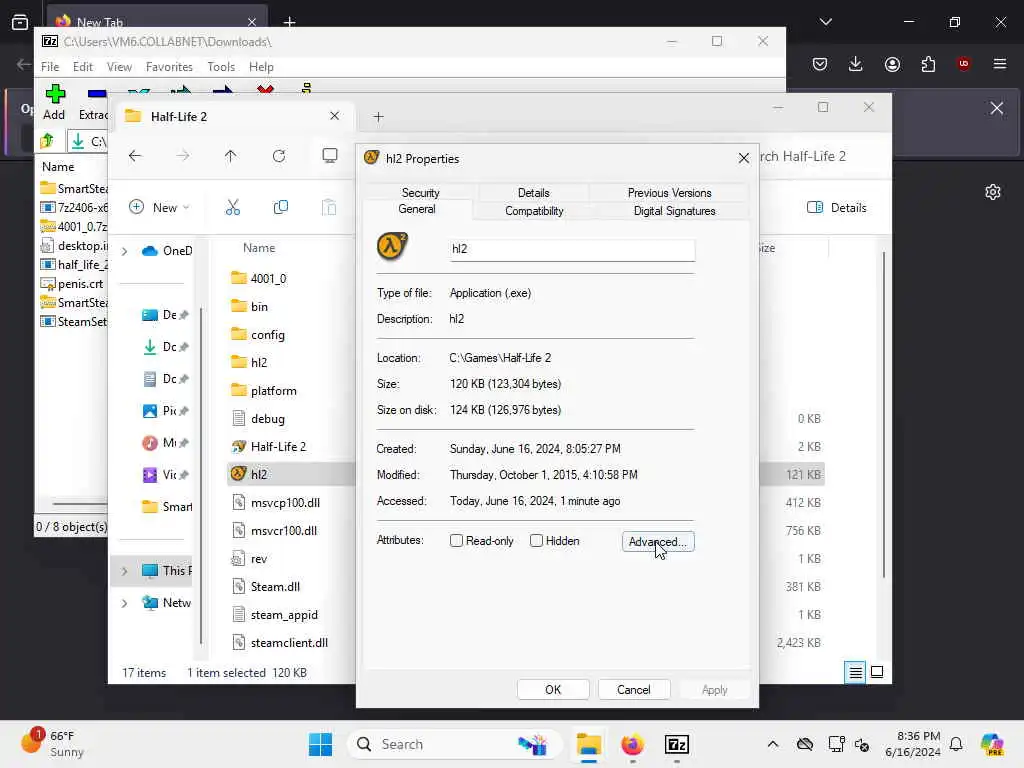Click the Cut scissors icon in Explorer
Image resolution: width=1024 pixels, height=768 pixels.
[x=232, y=208]
